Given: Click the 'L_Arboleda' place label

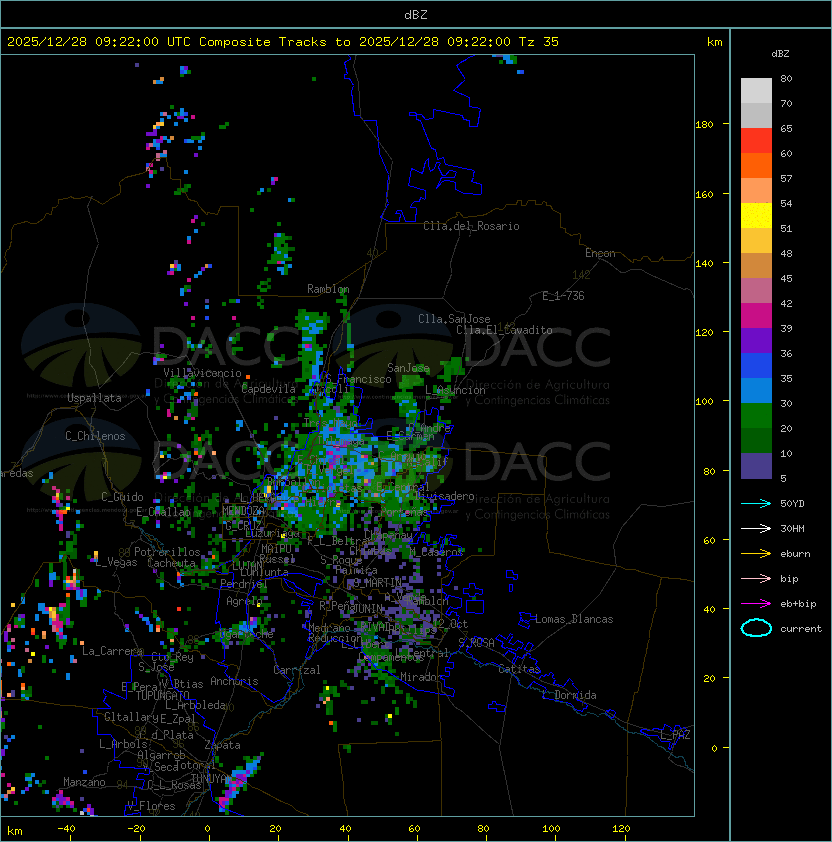Looking at the screenshot, I should pyautogui.click(x=196, y=706).
